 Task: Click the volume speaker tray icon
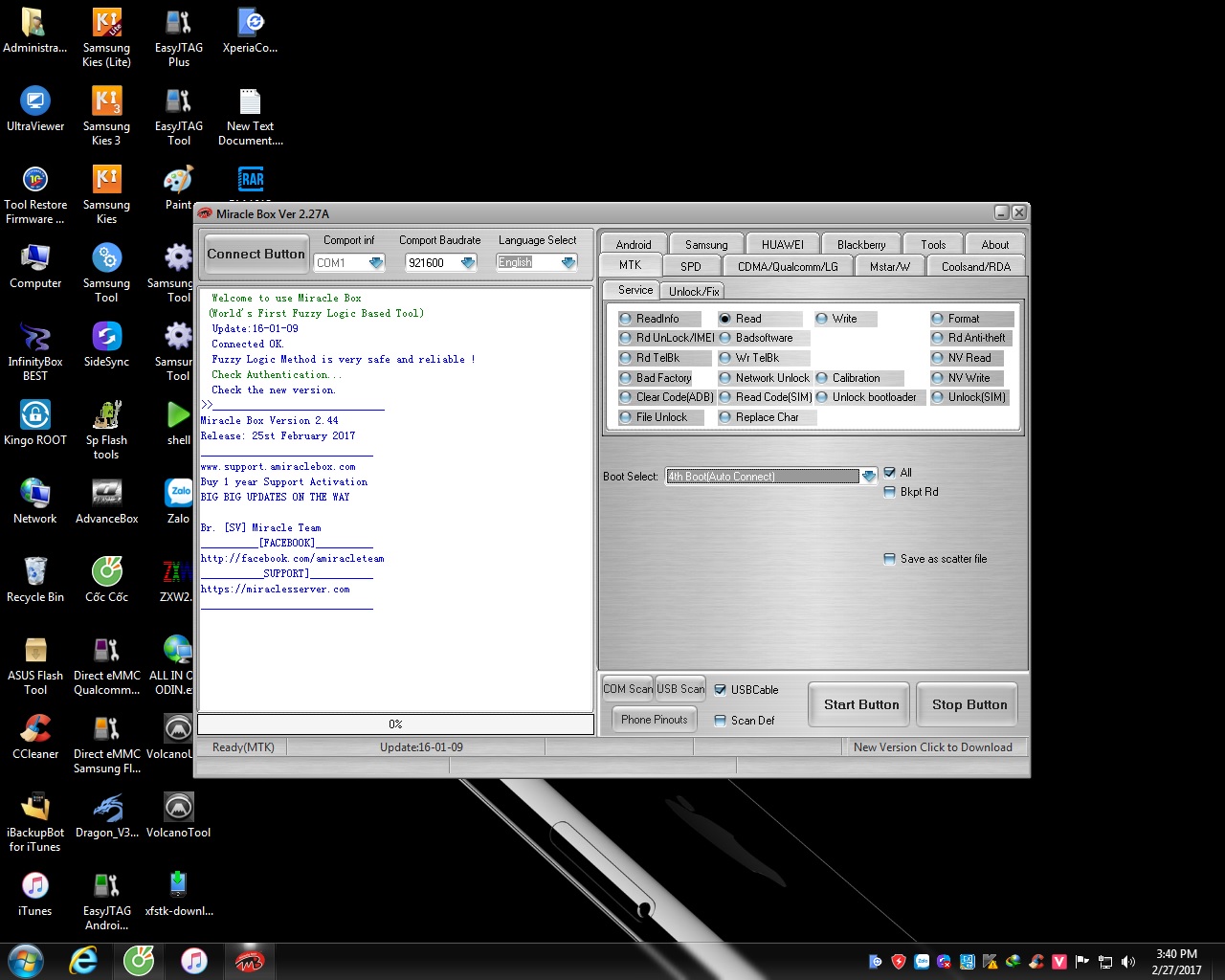[x=1128, y=962]
